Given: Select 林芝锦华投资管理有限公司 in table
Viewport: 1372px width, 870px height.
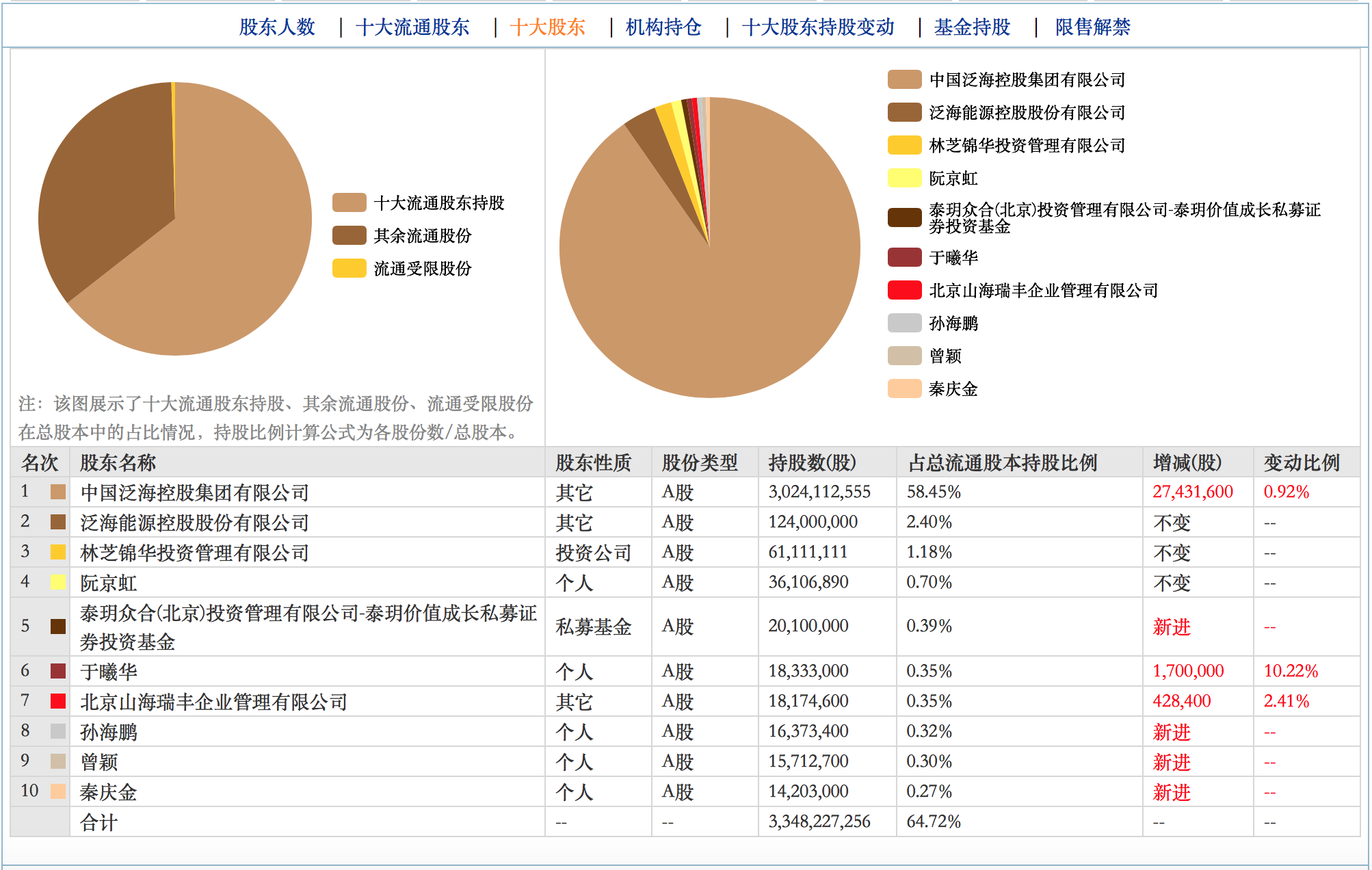Looking at the screenshot, I should tap(194, 553).
